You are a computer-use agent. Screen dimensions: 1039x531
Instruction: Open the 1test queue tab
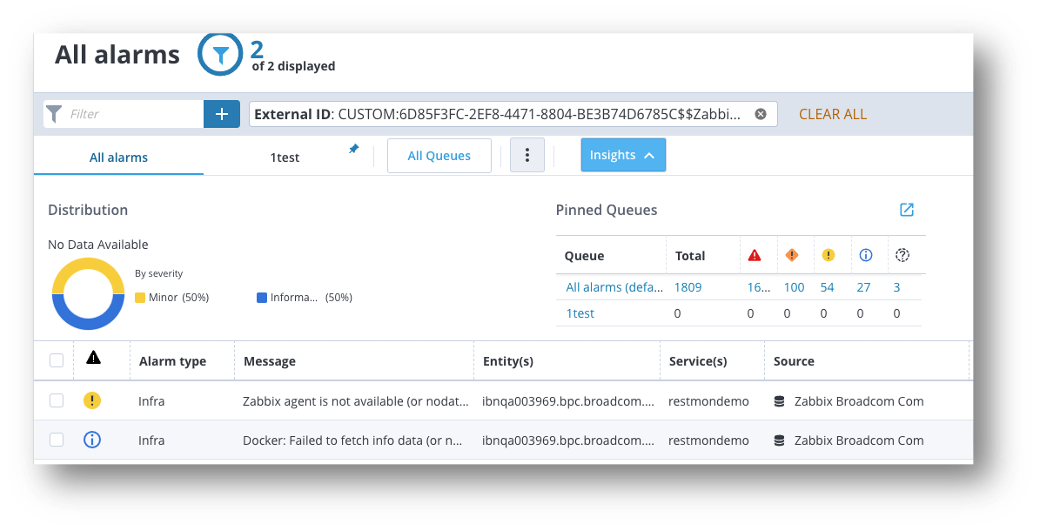click(x=285, y=157)
